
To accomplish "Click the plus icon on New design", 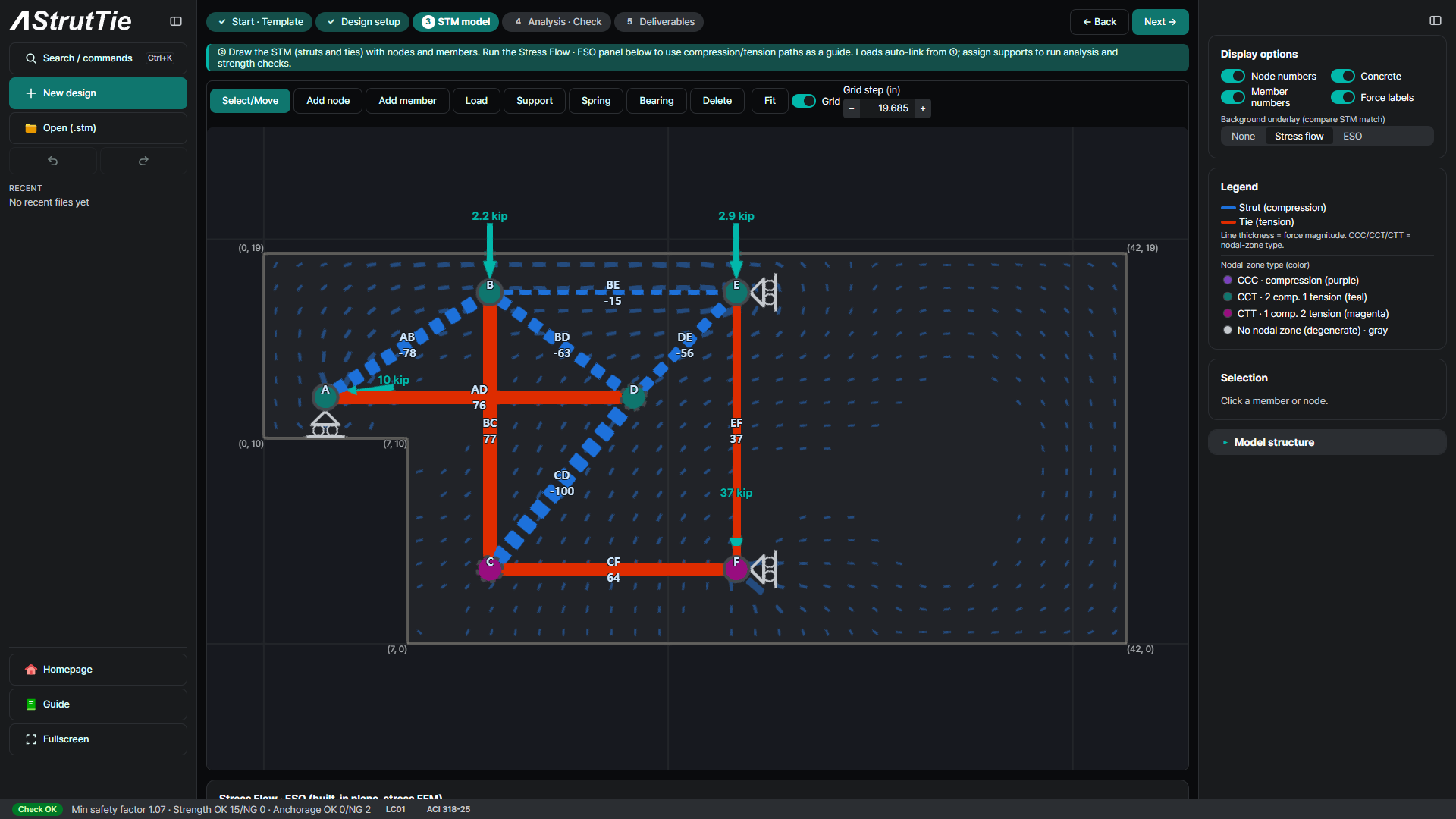I will click(x=31, y=93).
